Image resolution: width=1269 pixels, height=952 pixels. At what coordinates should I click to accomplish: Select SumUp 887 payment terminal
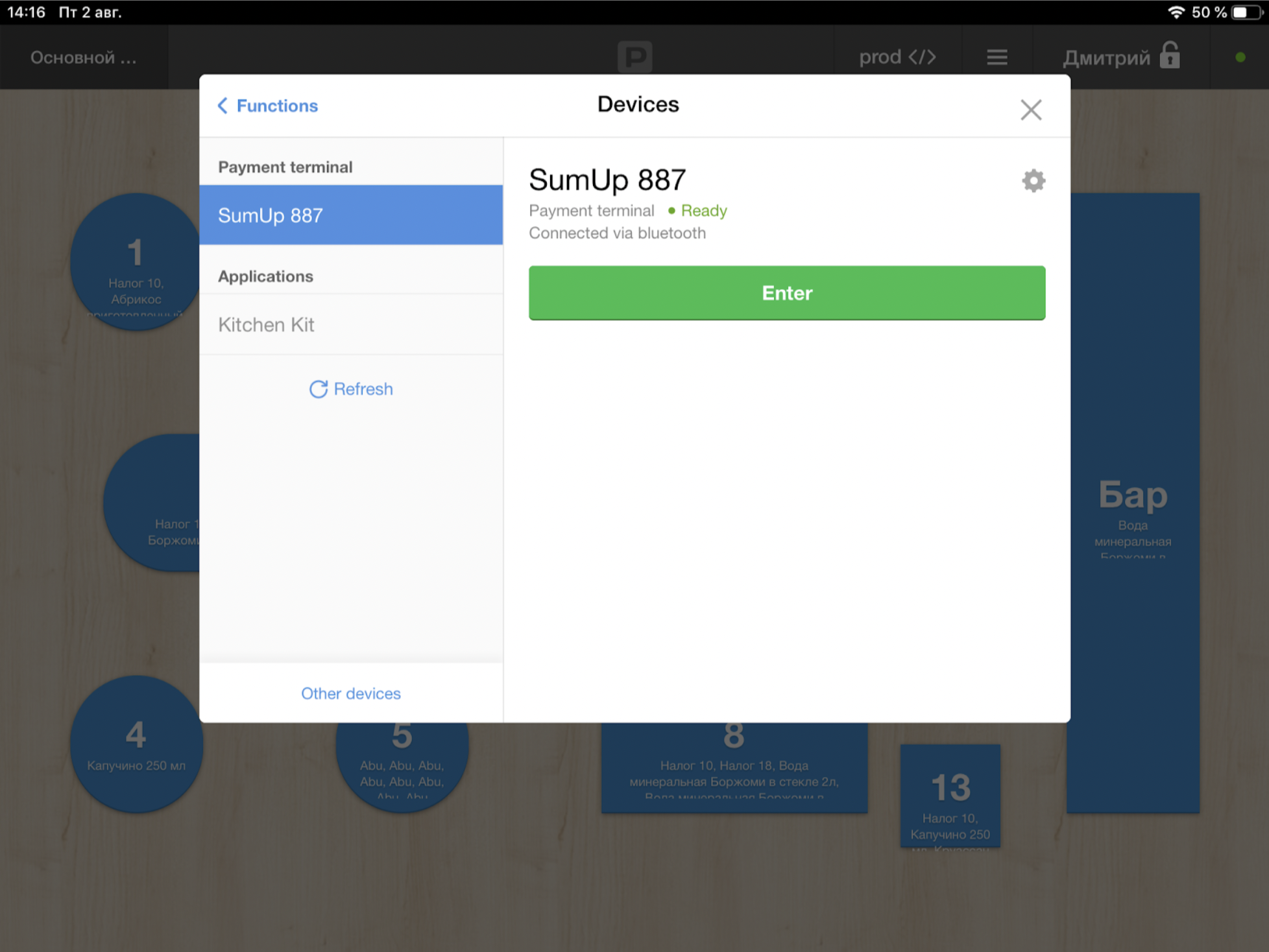(351, 215)
